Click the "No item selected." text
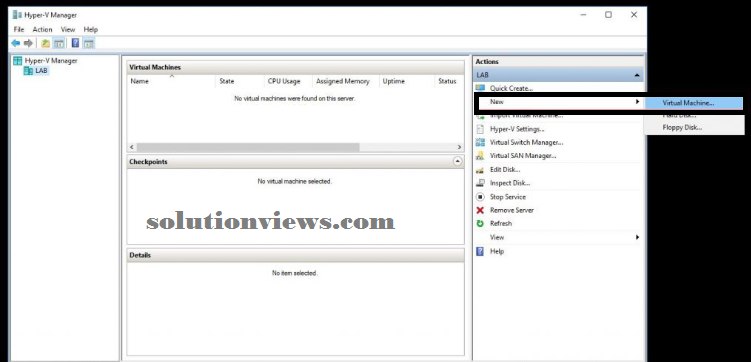This screenshot has width=751, height=362. point(295,273)
